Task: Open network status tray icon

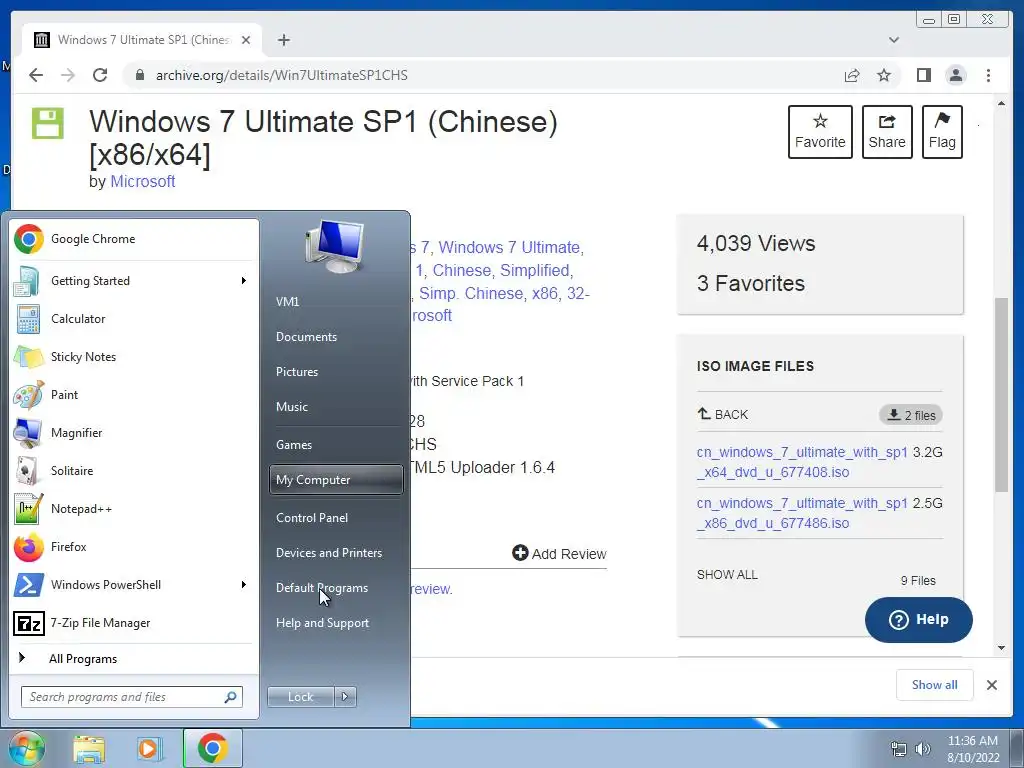Action: [899, 749]
